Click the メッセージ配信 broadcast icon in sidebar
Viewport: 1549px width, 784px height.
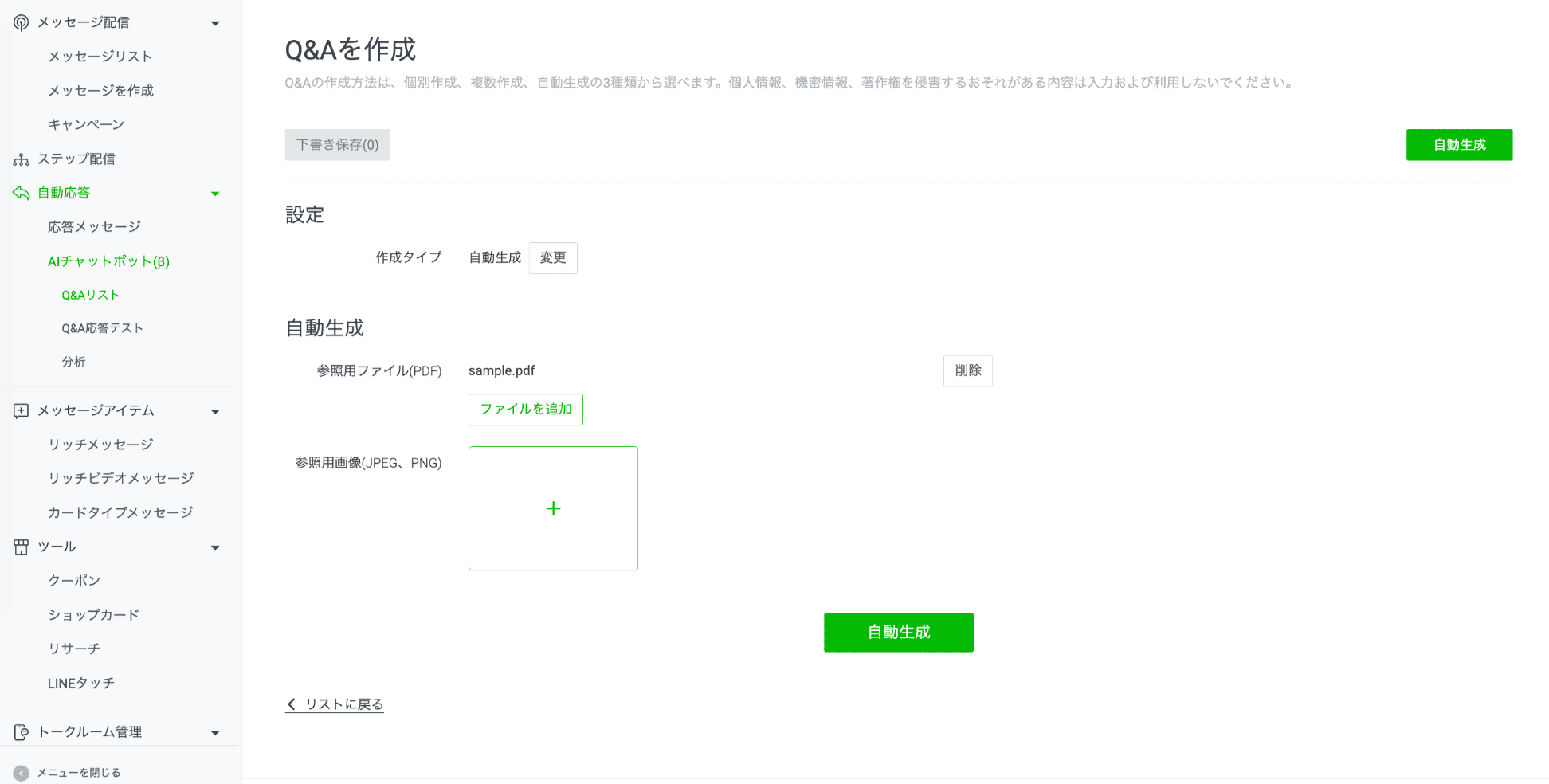(x=20, y=22)
